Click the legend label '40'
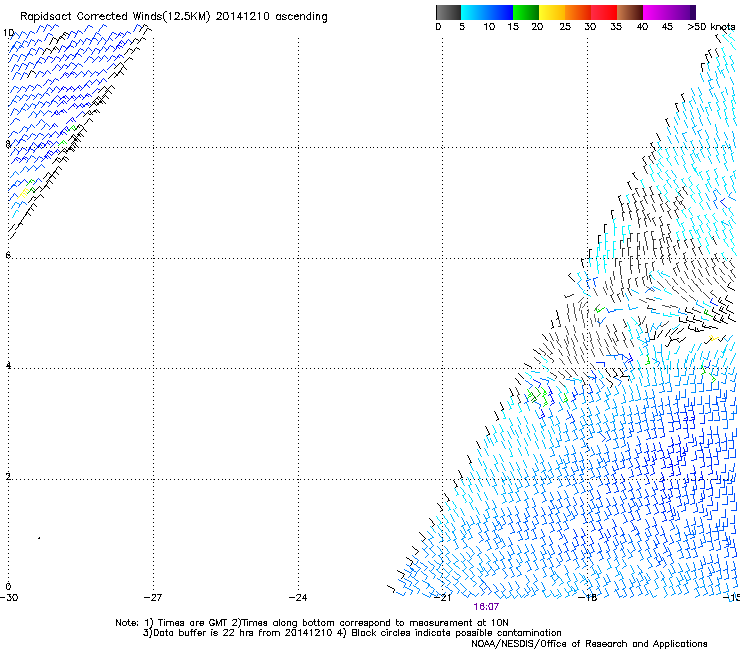The width and height of the screenshot is (740, 650). point(642,27)
